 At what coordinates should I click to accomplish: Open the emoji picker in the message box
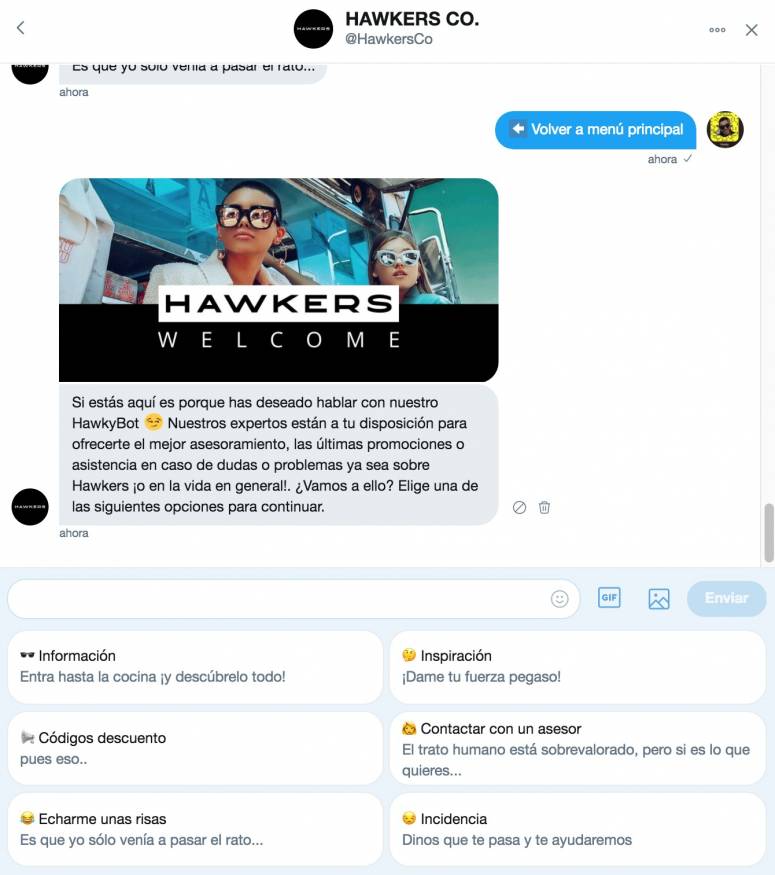(559, 599)
